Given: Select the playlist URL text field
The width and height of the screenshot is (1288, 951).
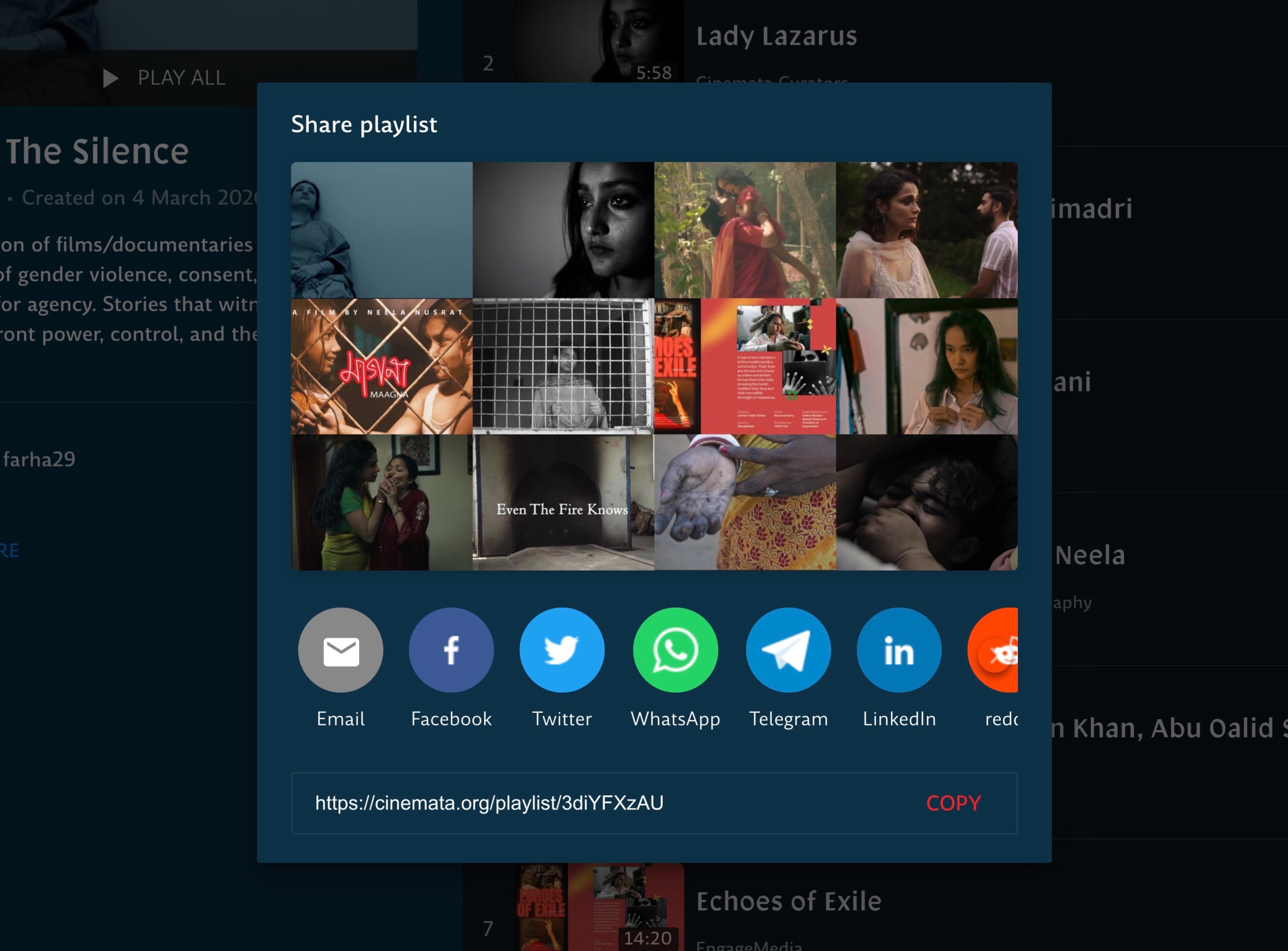Looking at the screenshot, I should tap(490, 803).
